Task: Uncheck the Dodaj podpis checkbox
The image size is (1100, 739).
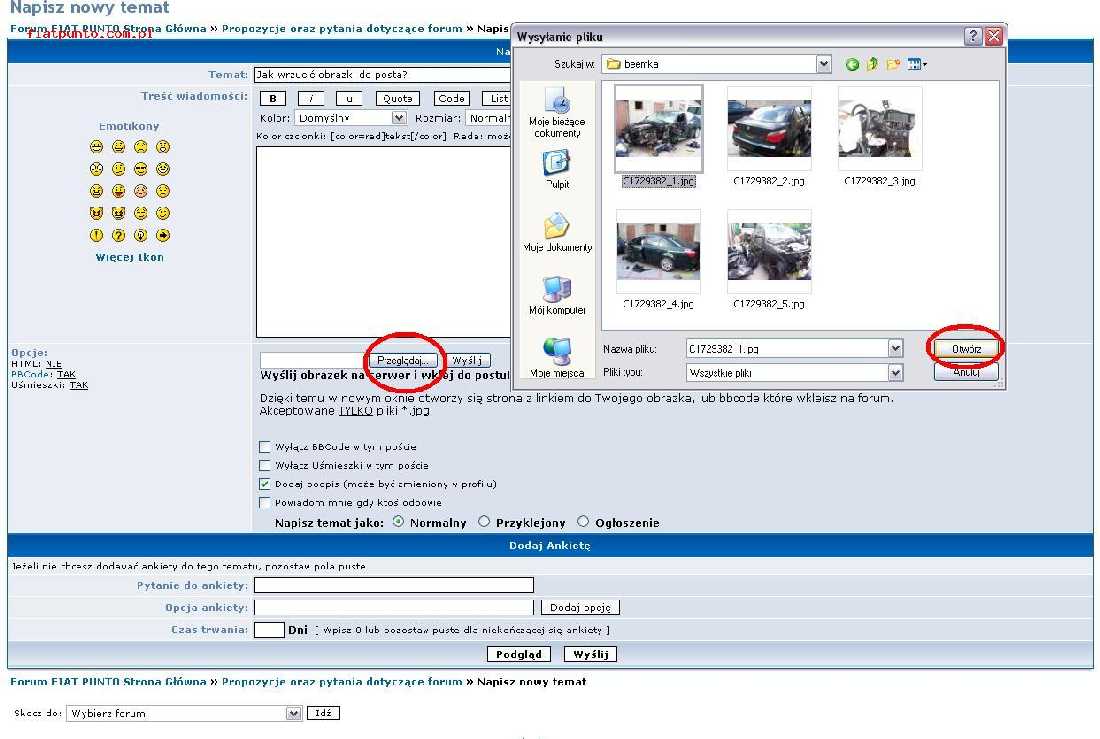Action: 265,484
